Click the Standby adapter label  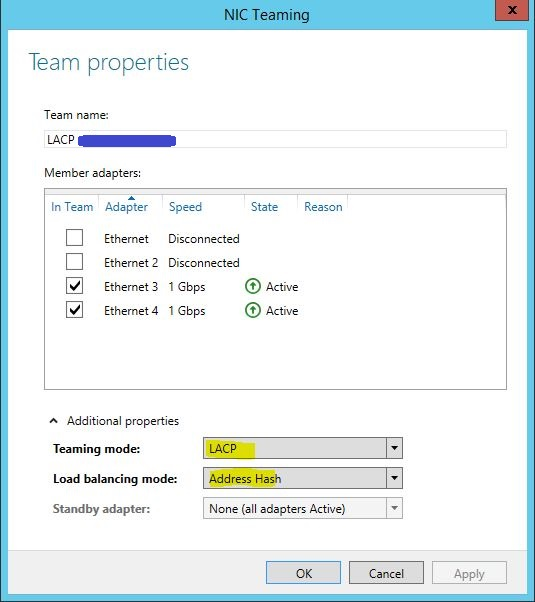[101, 509]
